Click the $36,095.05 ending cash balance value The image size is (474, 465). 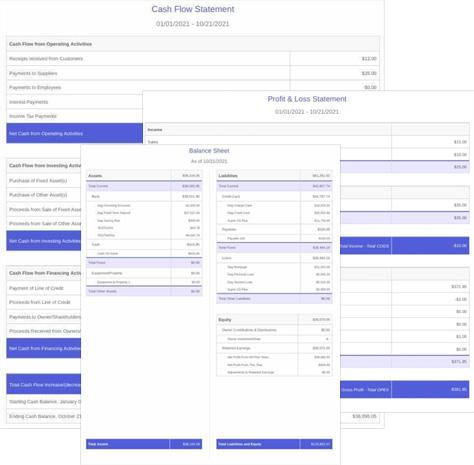(364, 416)
